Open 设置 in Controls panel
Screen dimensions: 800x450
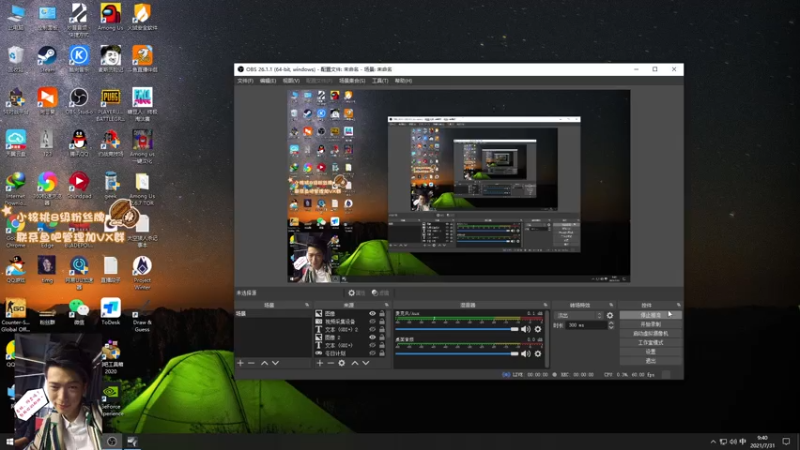point(651,352)
